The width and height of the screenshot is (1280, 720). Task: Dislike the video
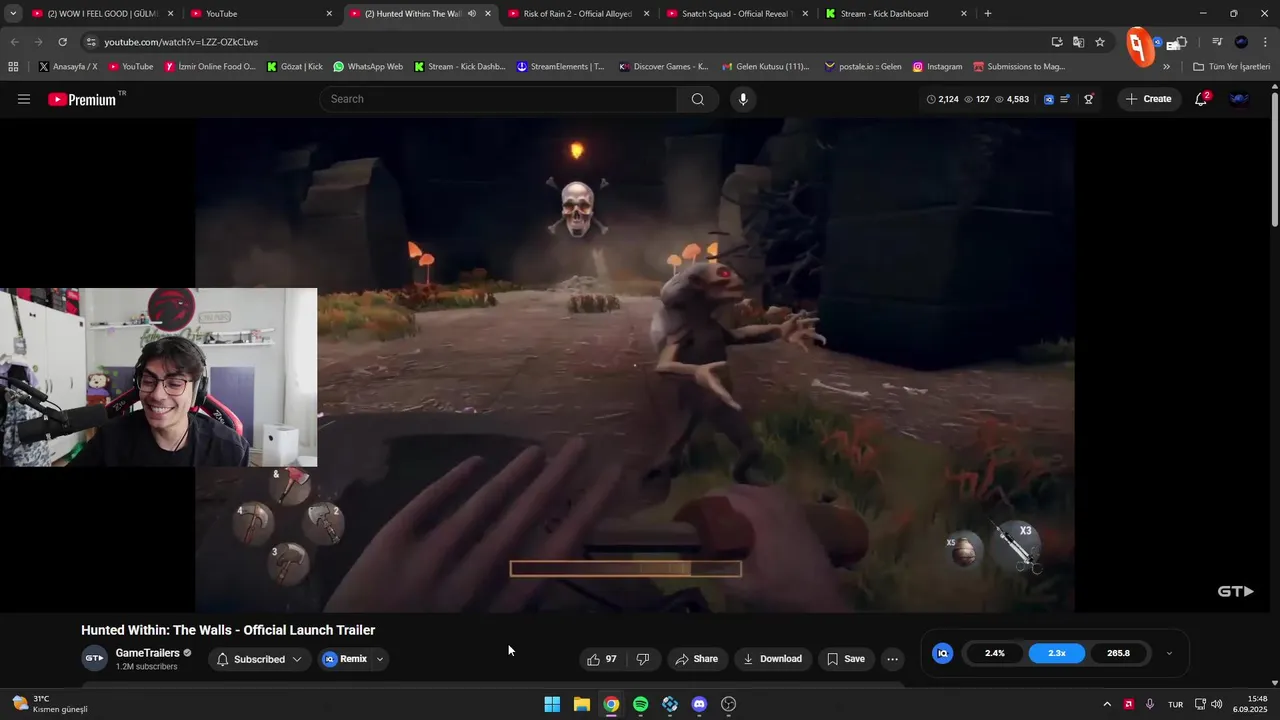[x=643, y=659]
